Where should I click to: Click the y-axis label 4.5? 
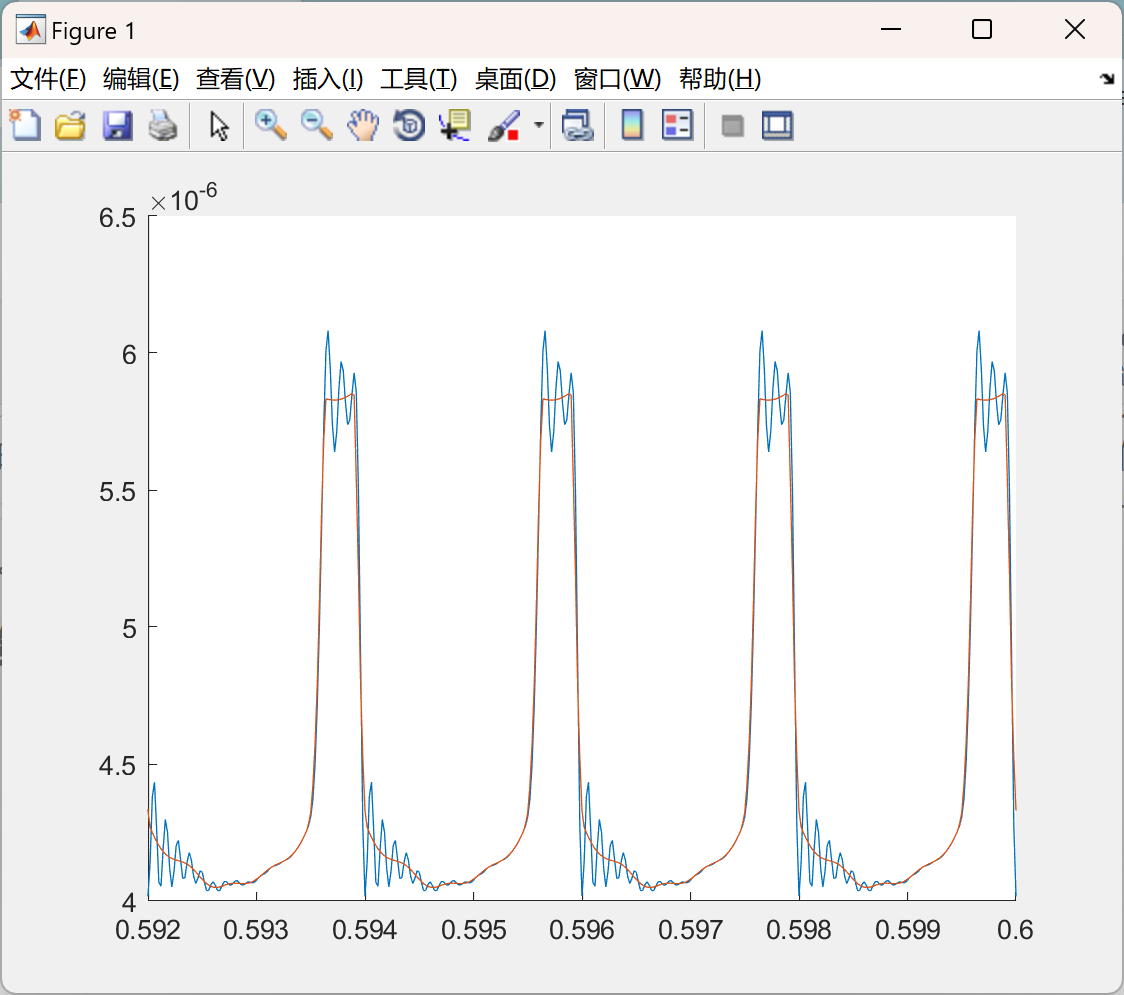[118, 766]
